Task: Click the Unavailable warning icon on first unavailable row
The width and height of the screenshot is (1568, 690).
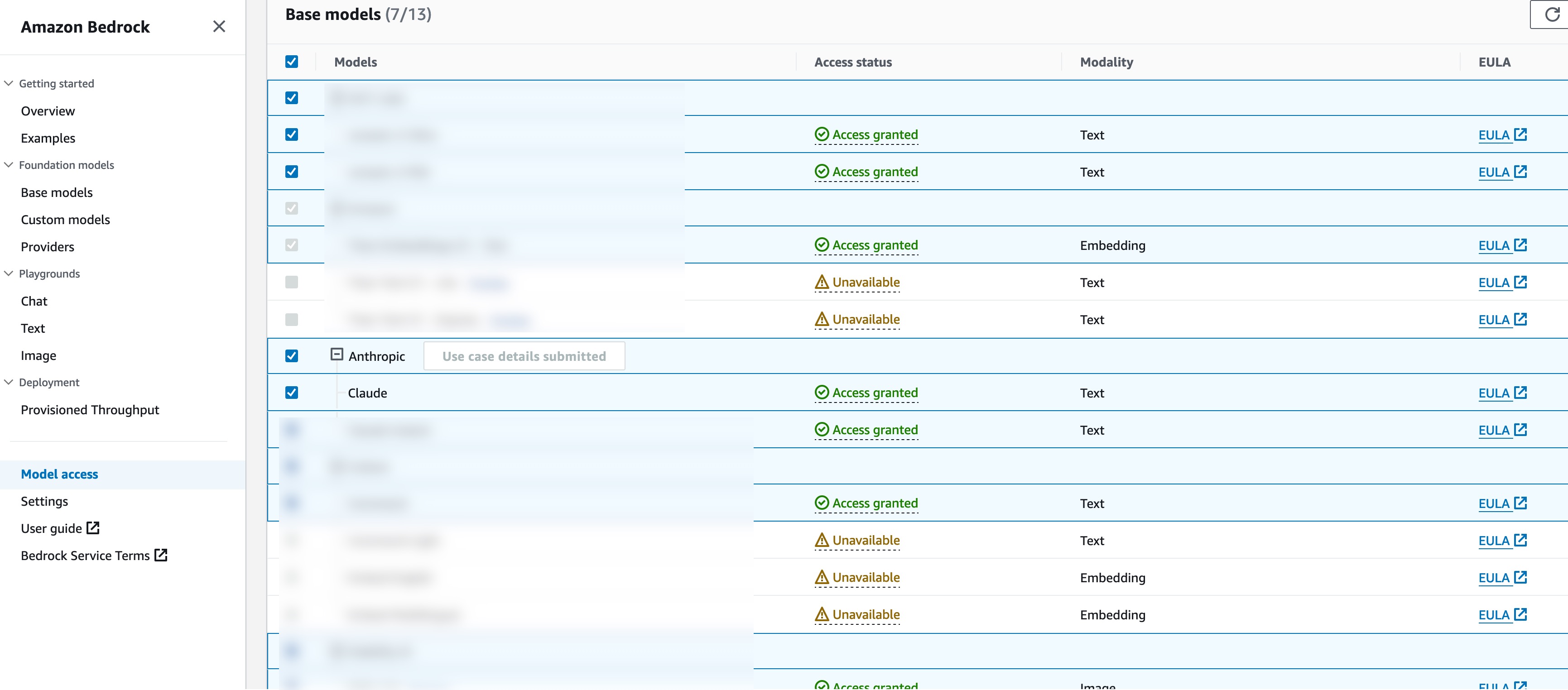Action: point(822,283)
